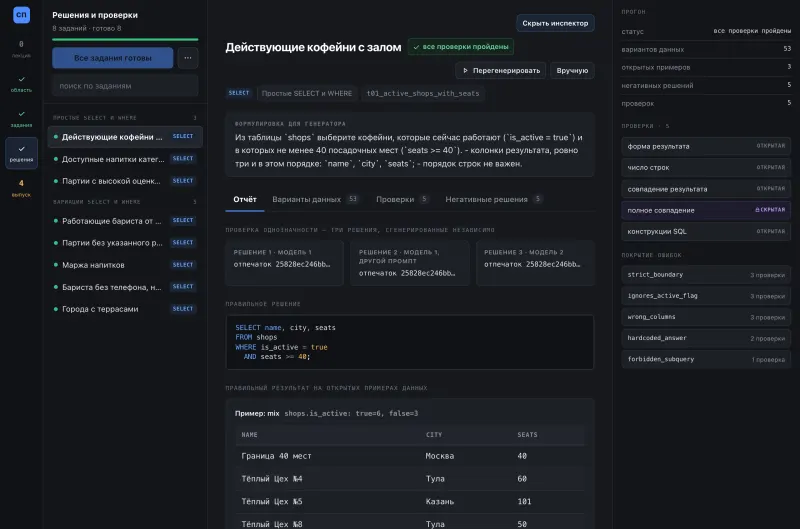Expand the strict_boundary coverage row

706,274
